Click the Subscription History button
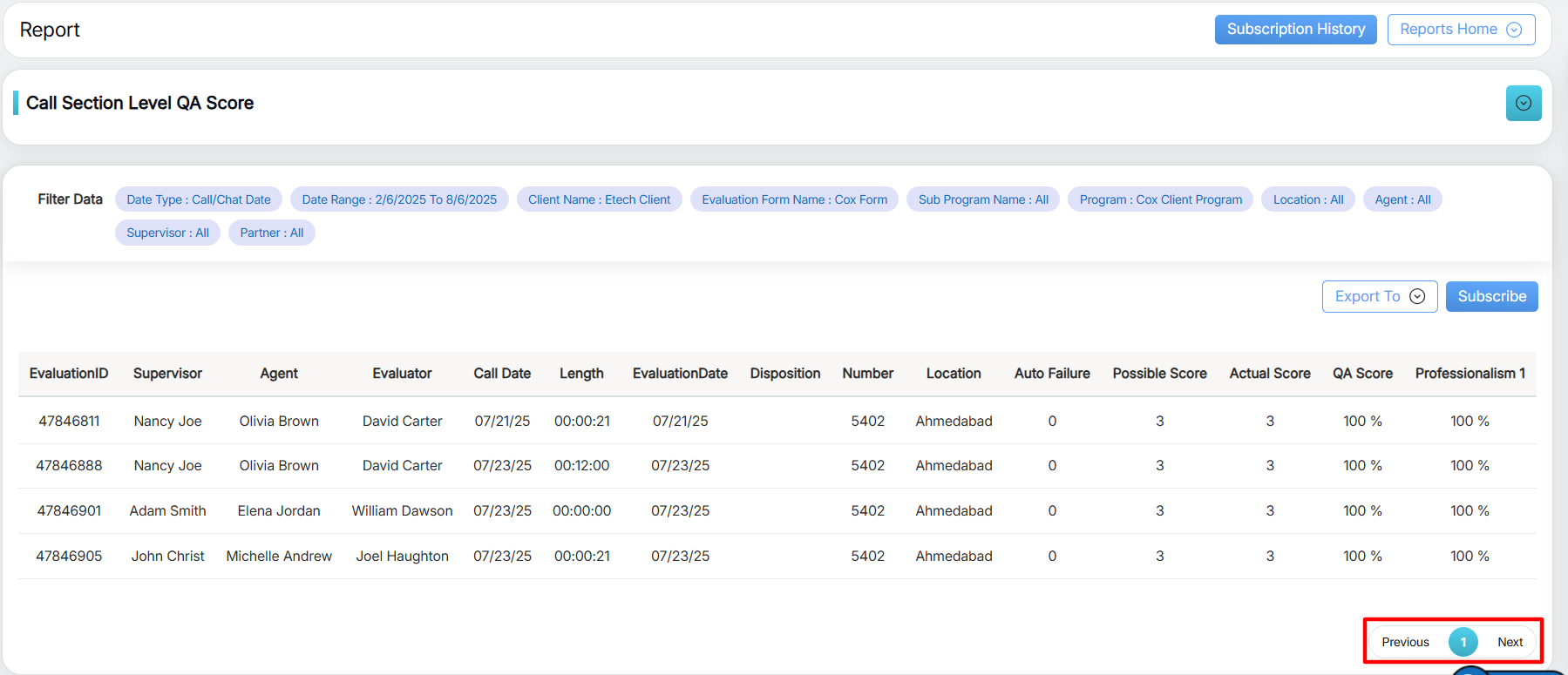The height and width of the screenshot is (675, 1568). coord(1295,30)
